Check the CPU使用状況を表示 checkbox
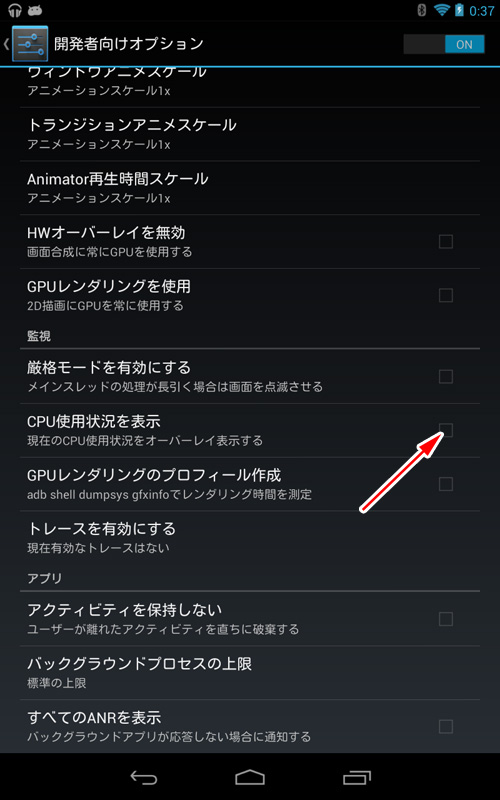Viewport: 500px width, 800px height. (x=446, y=430)
